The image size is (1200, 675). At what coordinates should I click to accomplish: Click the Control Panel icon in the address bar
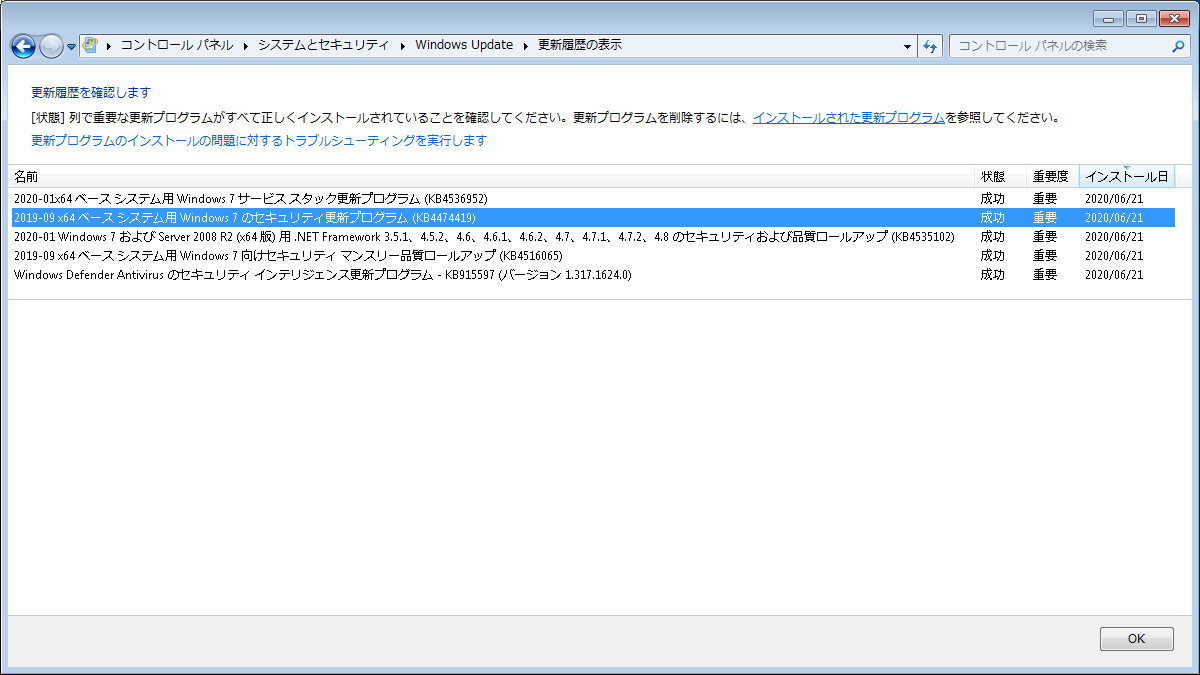(x=89, y=45)
